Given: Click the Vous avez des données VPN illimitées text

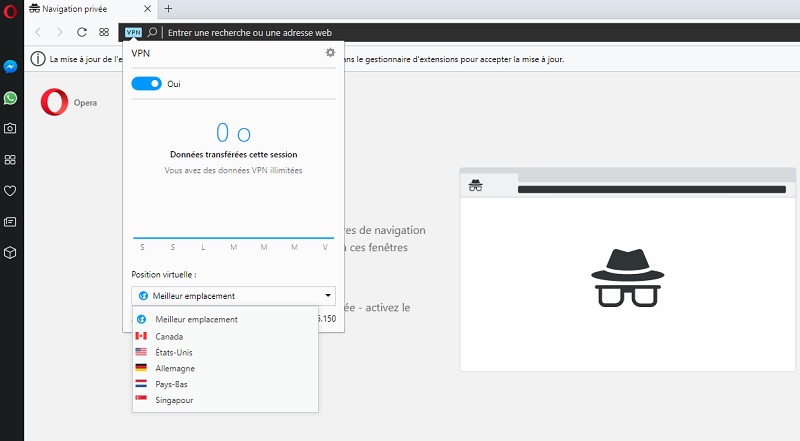Looking at the screenshot, I should (233, 170).
